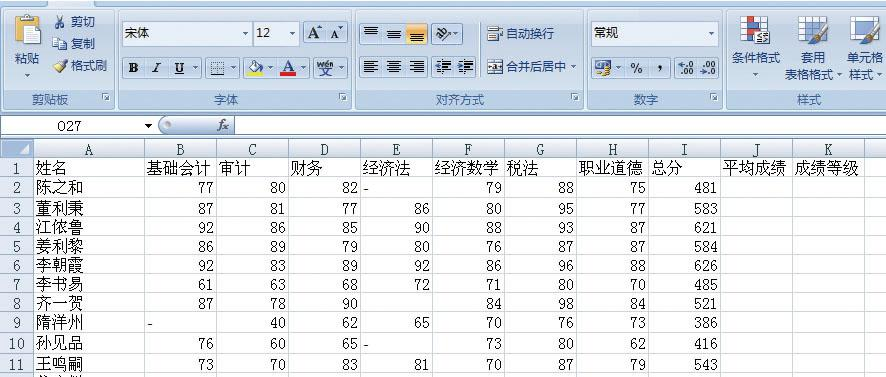
Task: Open alignment 对齐方式 dialog launcher
Action: (575, 98)
